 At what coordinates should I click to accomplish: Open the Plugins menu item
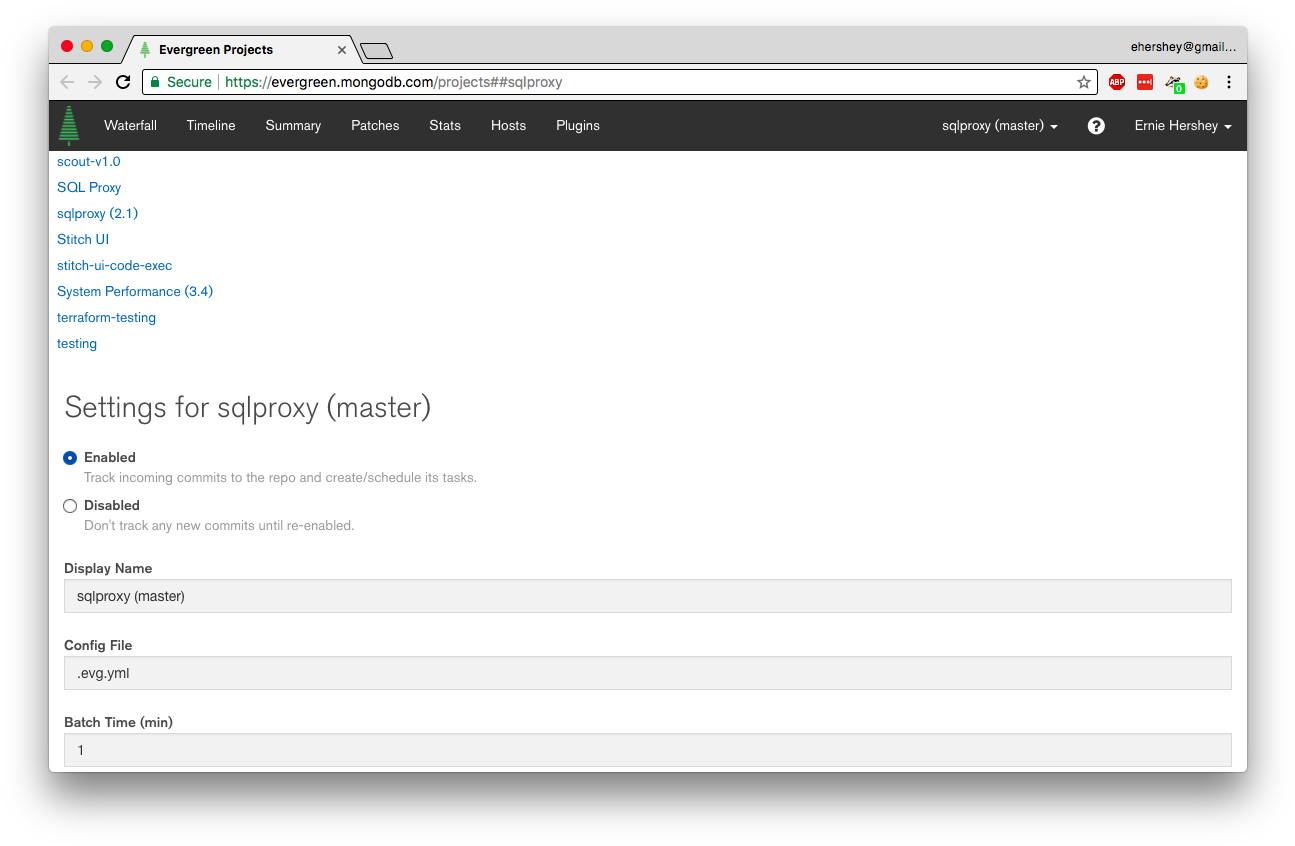(x=577, y=126)
